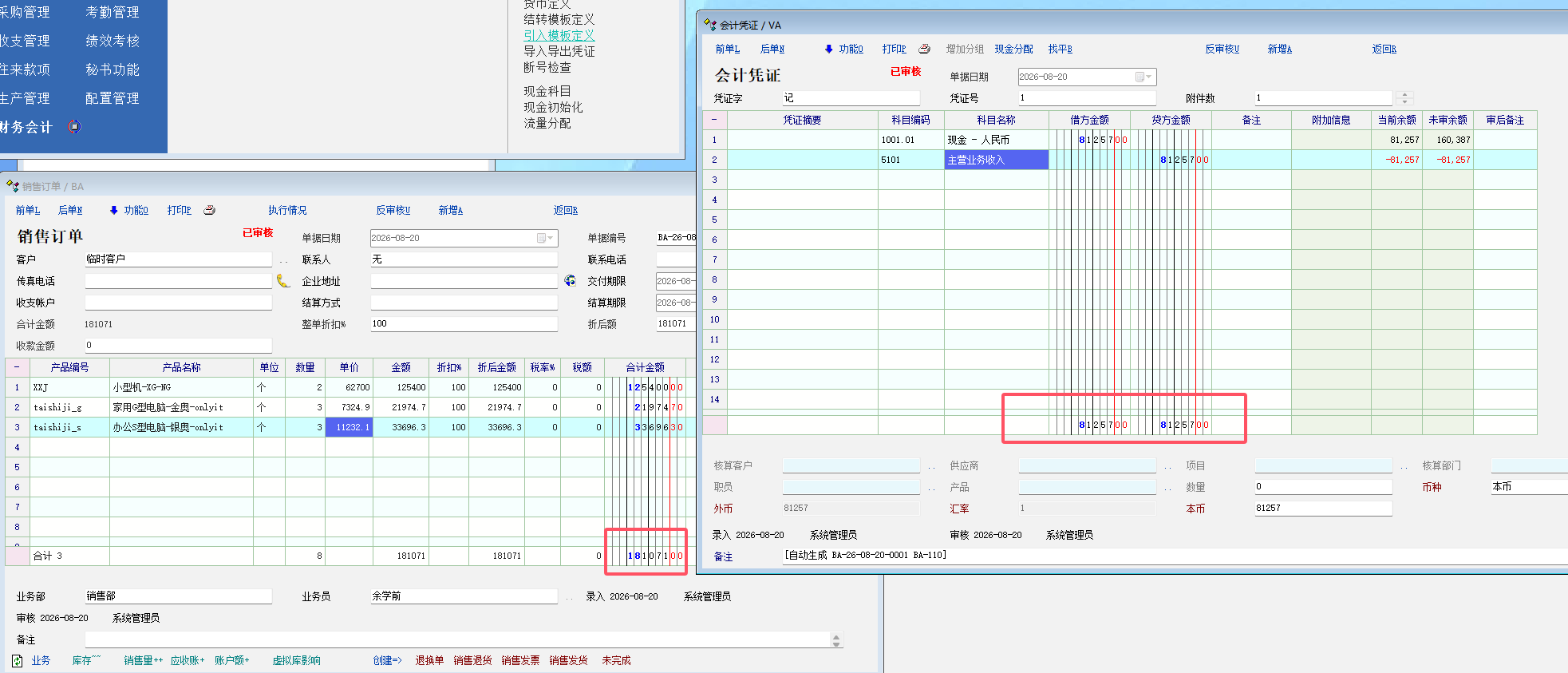1568x673 pixels.
Task: Open 采购管理 module in the left menu
Action: click(24, 12)
